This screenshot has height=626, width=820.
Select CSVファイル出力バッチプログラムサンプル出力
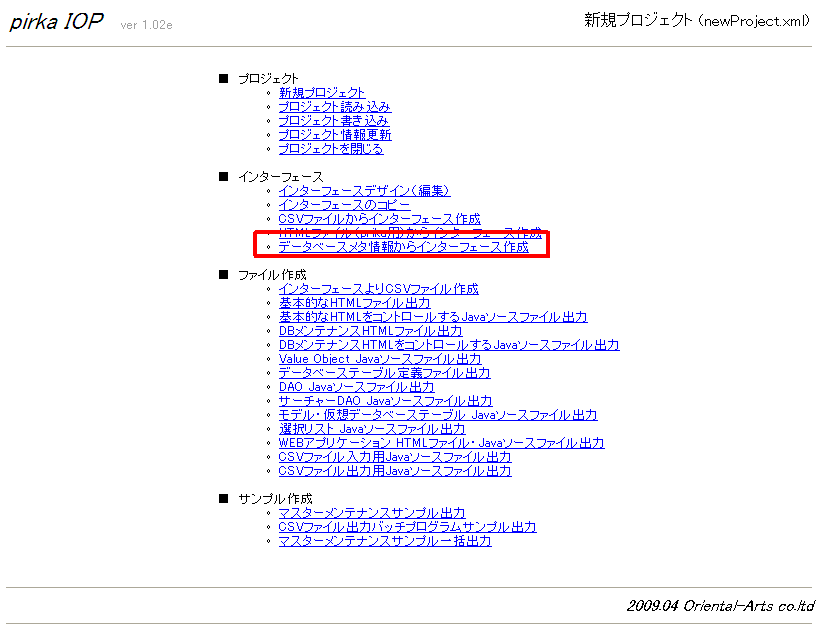(407, 527)
